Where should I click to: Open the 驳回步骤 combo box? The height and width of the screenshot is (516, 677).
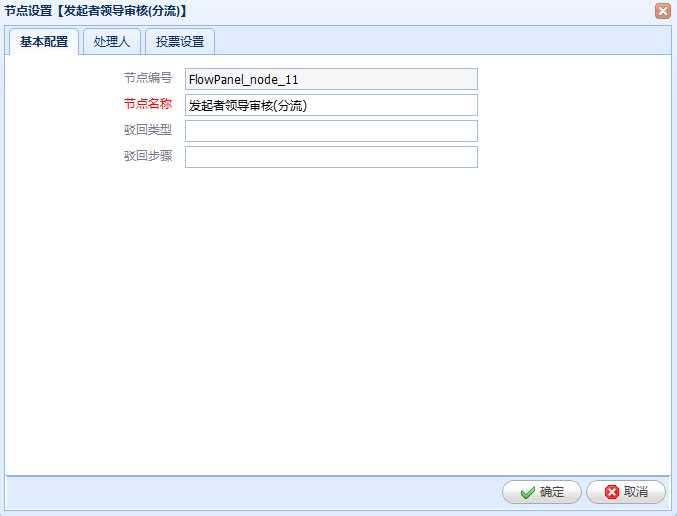pyautogui.click(x=331, y=157)
